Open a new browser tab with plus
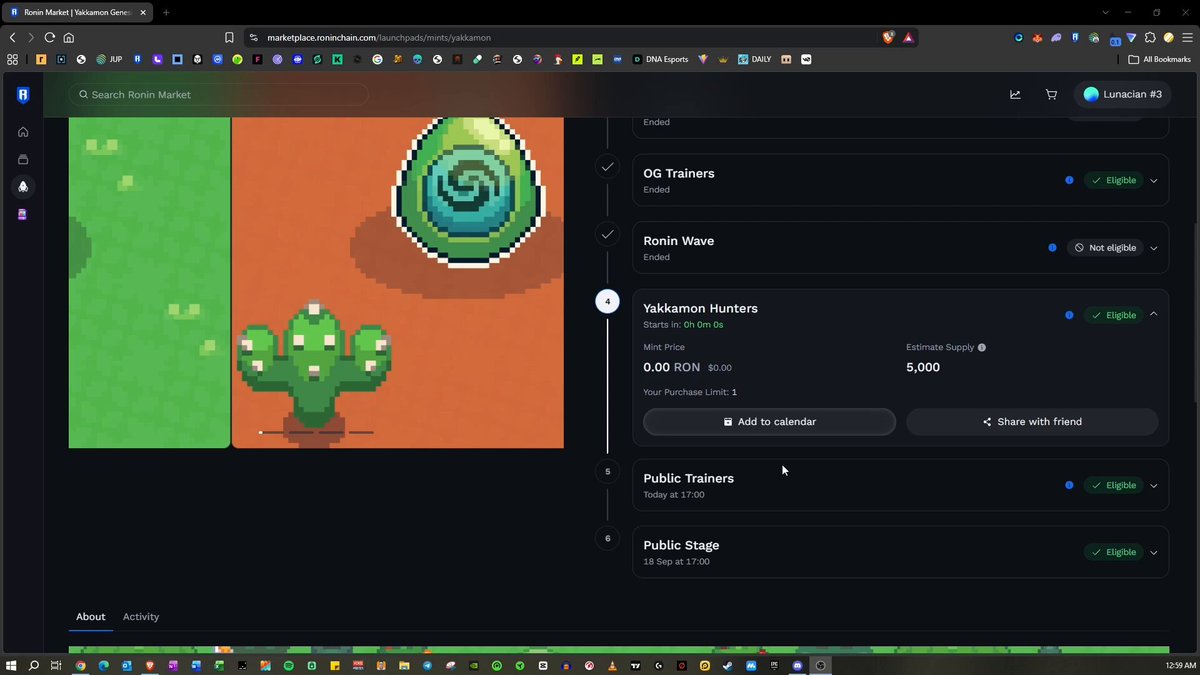This screenshot has height=675, width=1200. pyautogui.click(x=166, y=12)
